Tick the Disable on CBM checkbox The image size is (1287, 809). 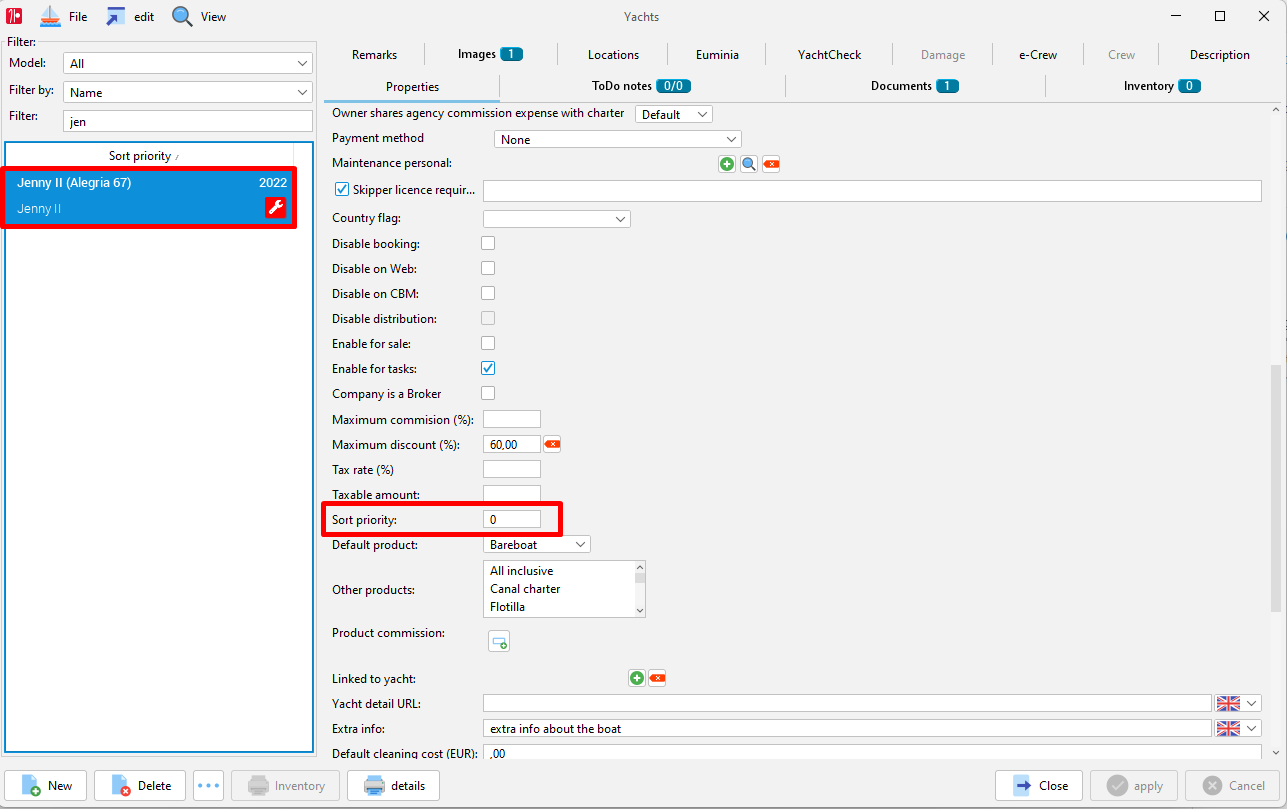tap(488, 293)
